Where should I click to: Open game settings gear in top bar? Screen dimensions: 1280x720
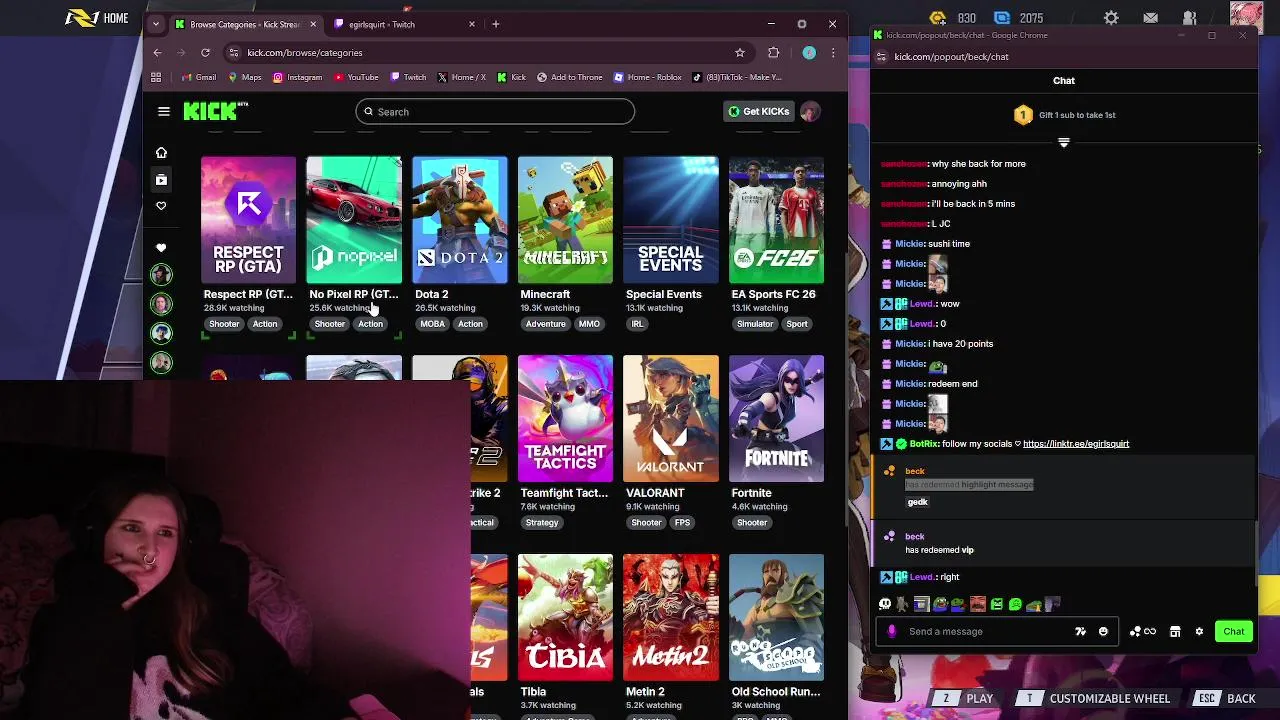tap(1111, 18)
